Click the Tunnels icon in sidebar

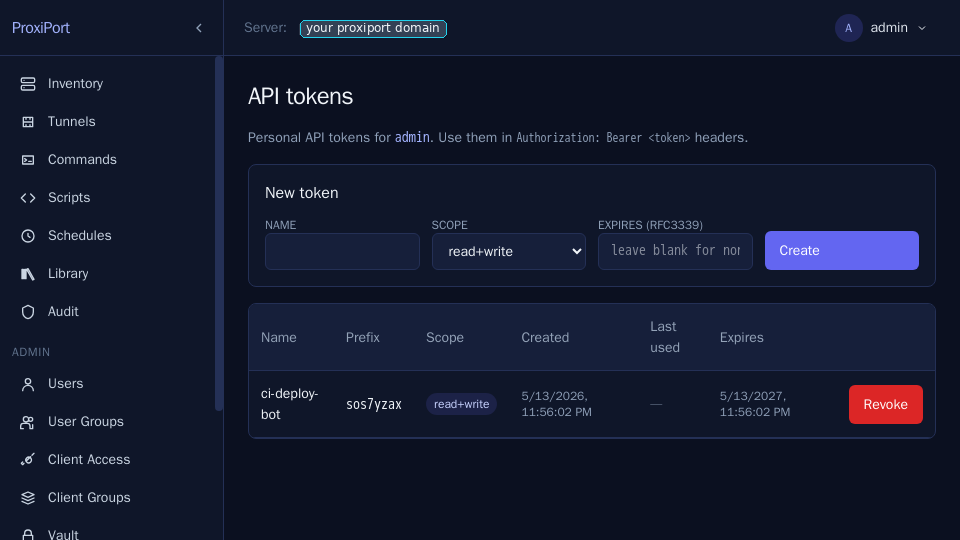28,122
